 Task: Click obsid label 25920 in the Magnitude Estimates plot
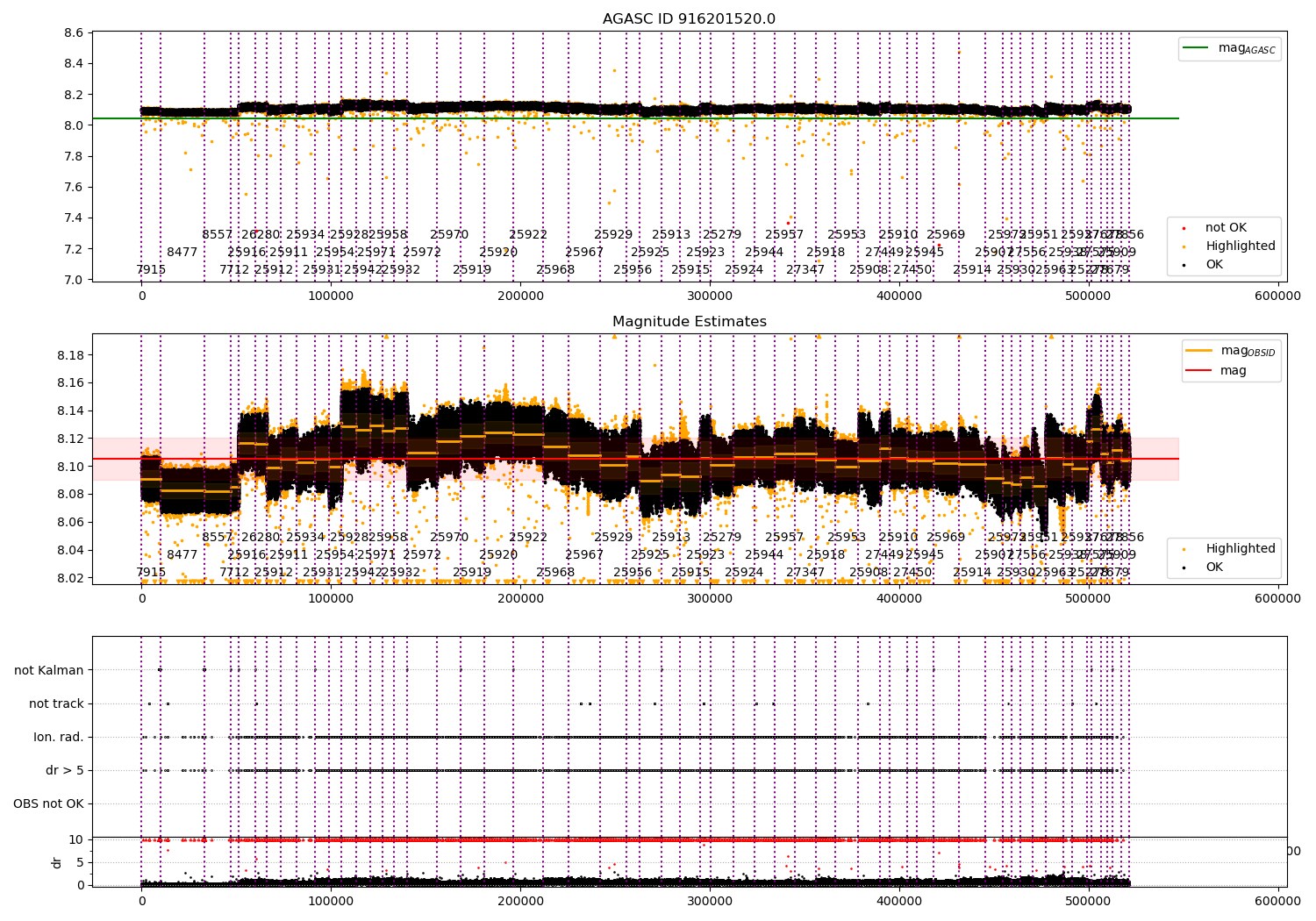(x=498, y=554)
